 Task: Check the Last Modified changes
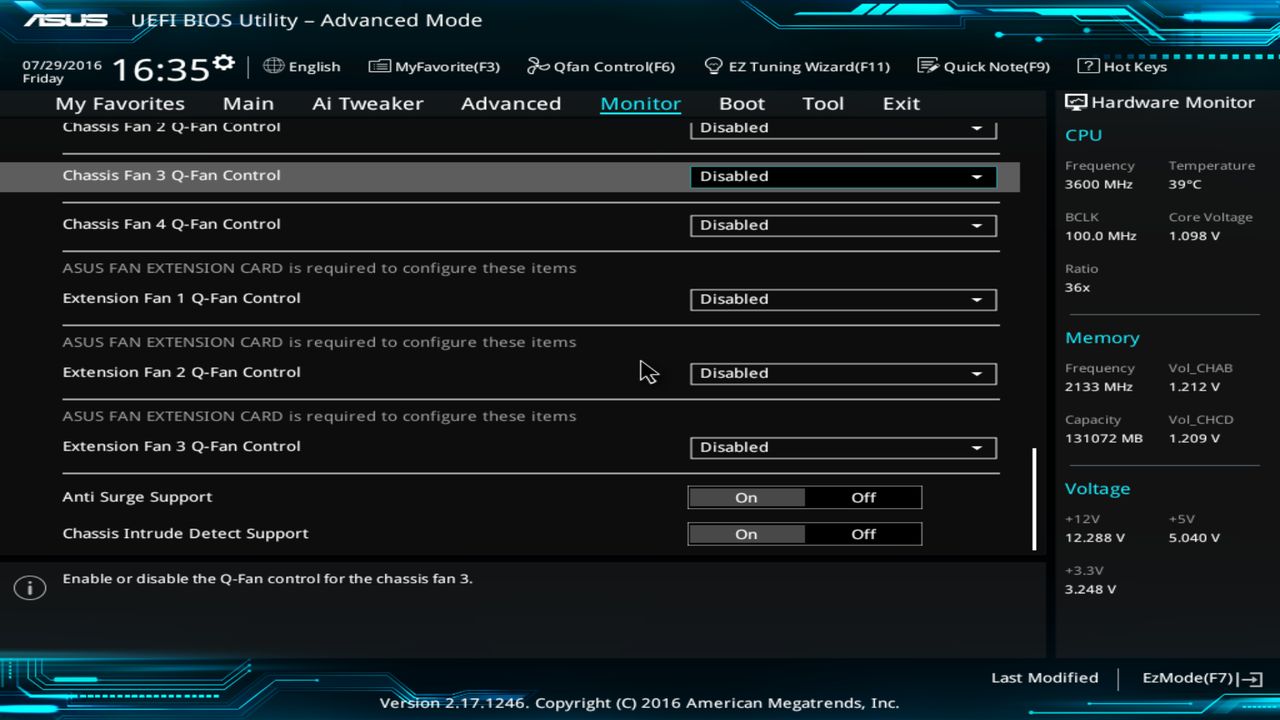click(x=1044, y=678)
